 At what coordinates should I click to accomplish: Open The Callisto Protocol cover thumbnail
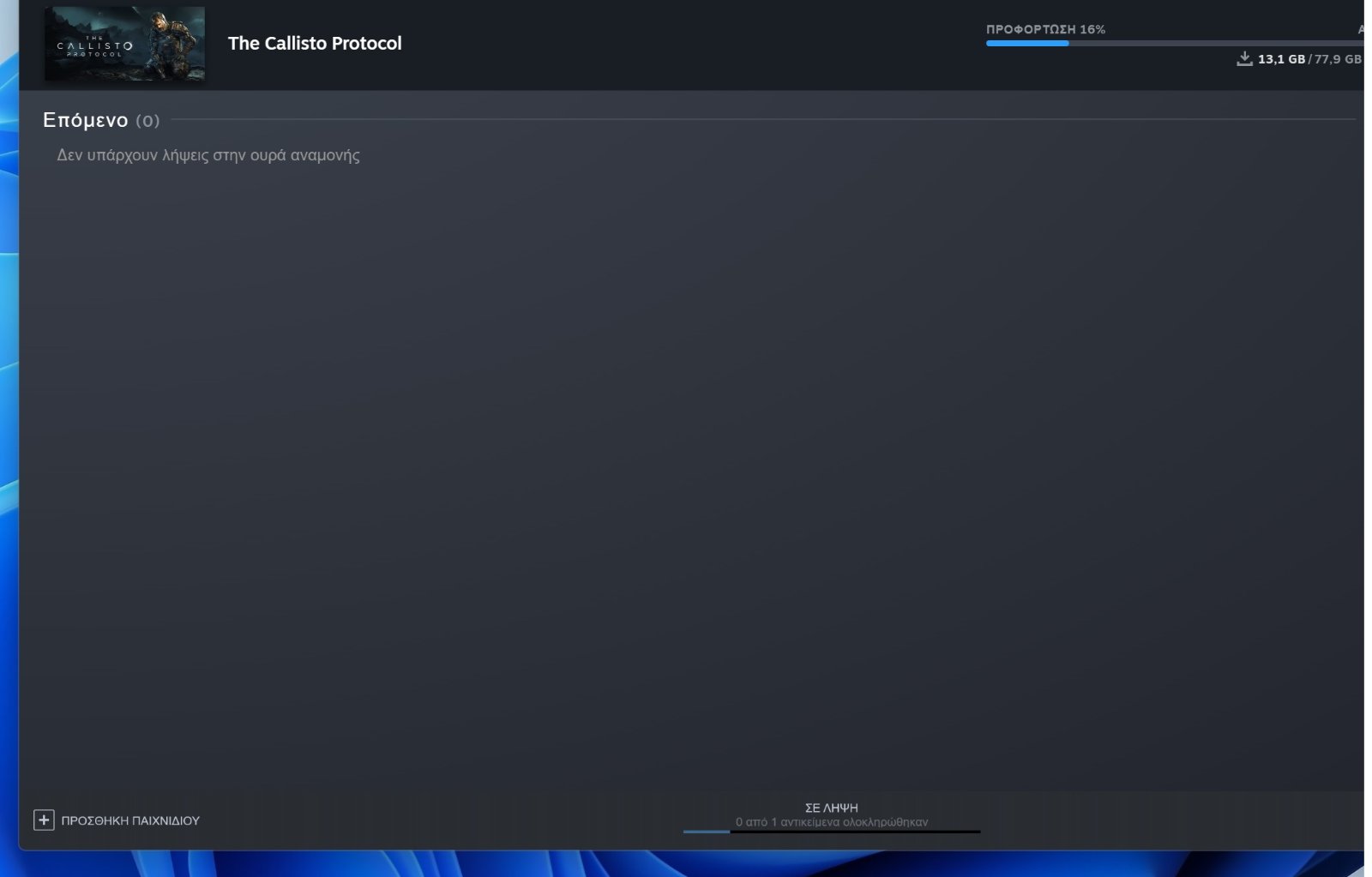[x=124, y=44]
